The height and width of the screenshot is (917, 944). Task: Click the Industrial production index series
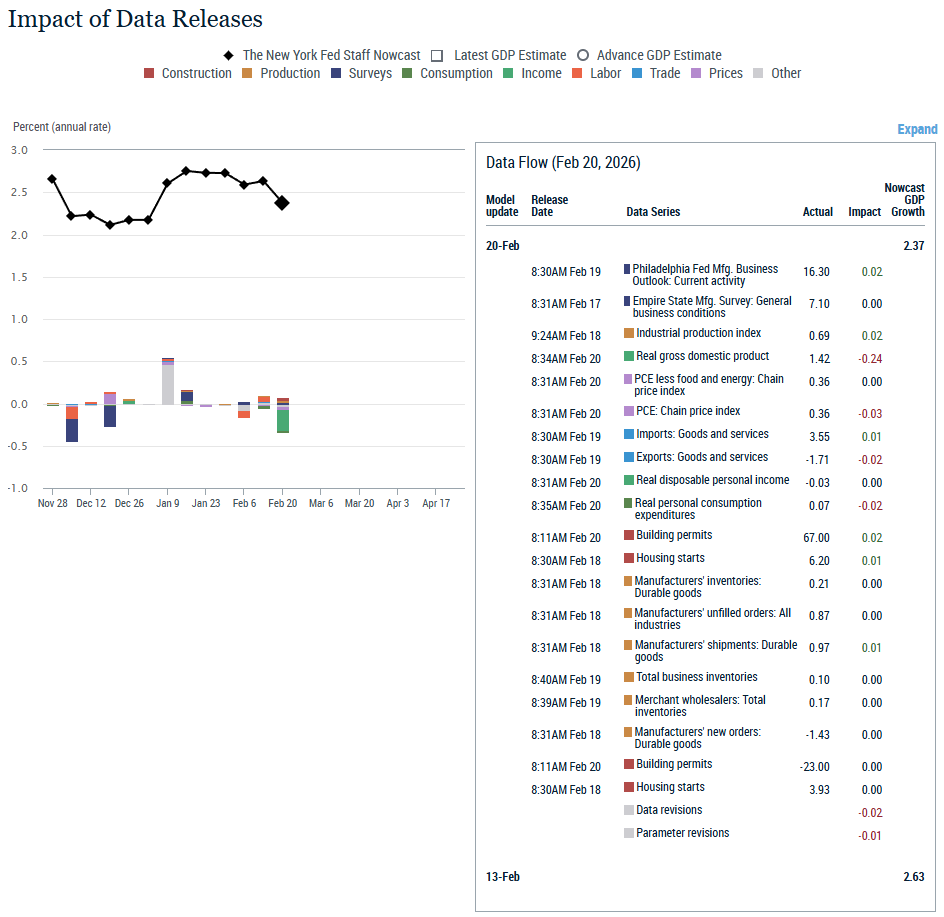(x=698, y=333)
